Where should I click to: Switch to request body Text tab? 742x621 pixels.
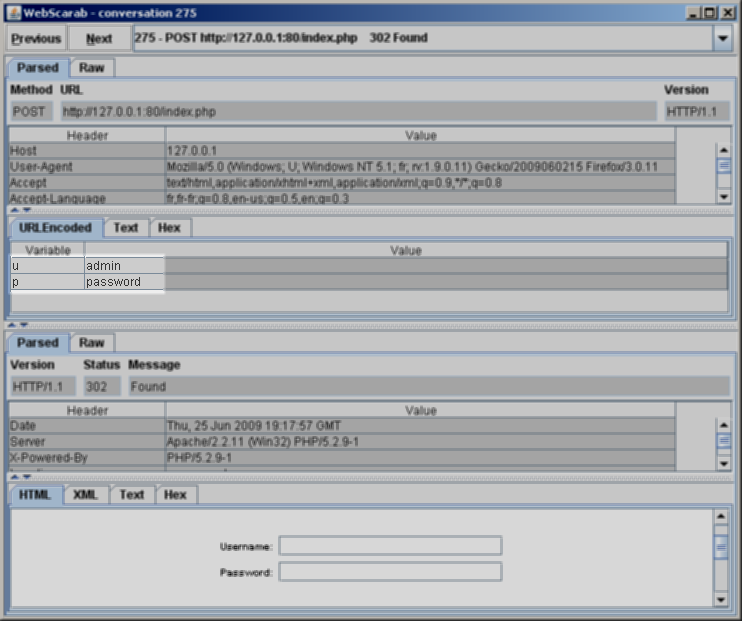126,228
